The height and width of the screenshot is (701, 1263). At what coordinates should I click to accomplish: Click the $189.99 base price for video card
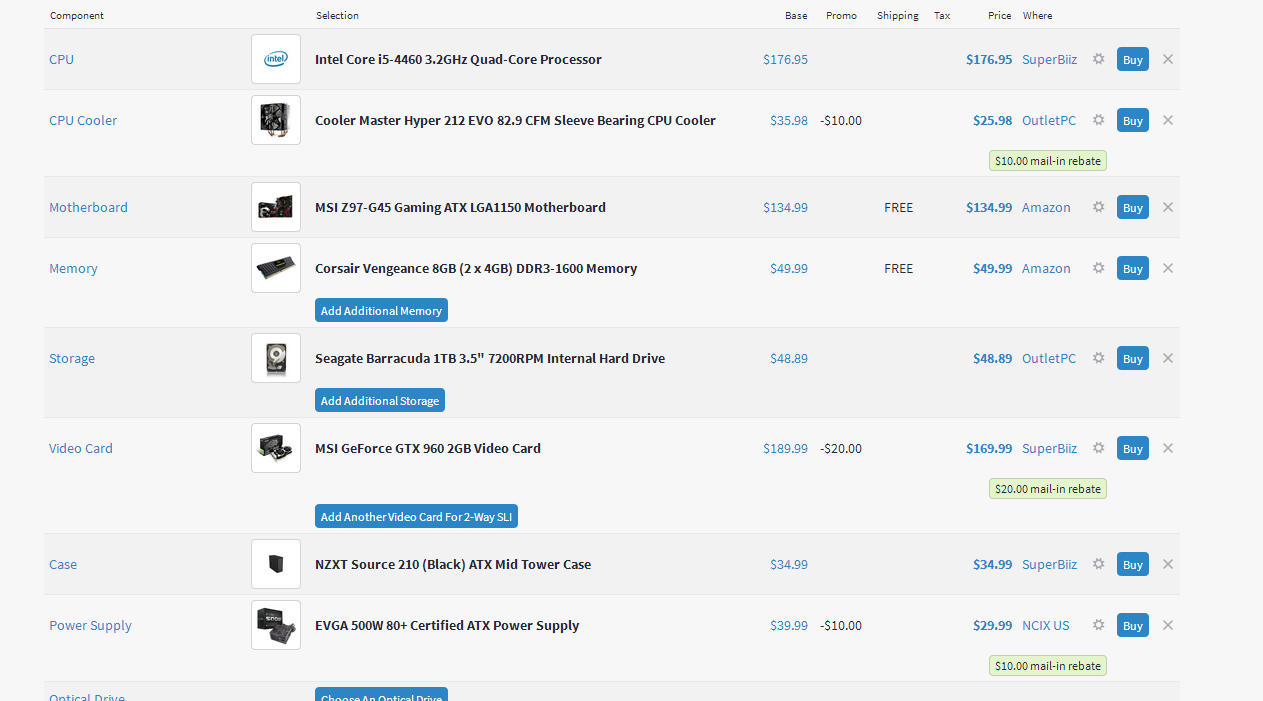[785, 448]
